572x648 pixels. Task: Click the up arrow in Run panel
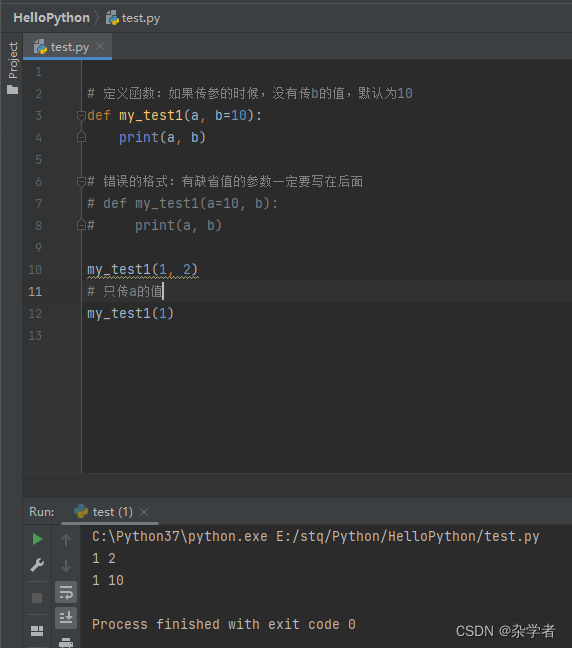pos(66,540)
